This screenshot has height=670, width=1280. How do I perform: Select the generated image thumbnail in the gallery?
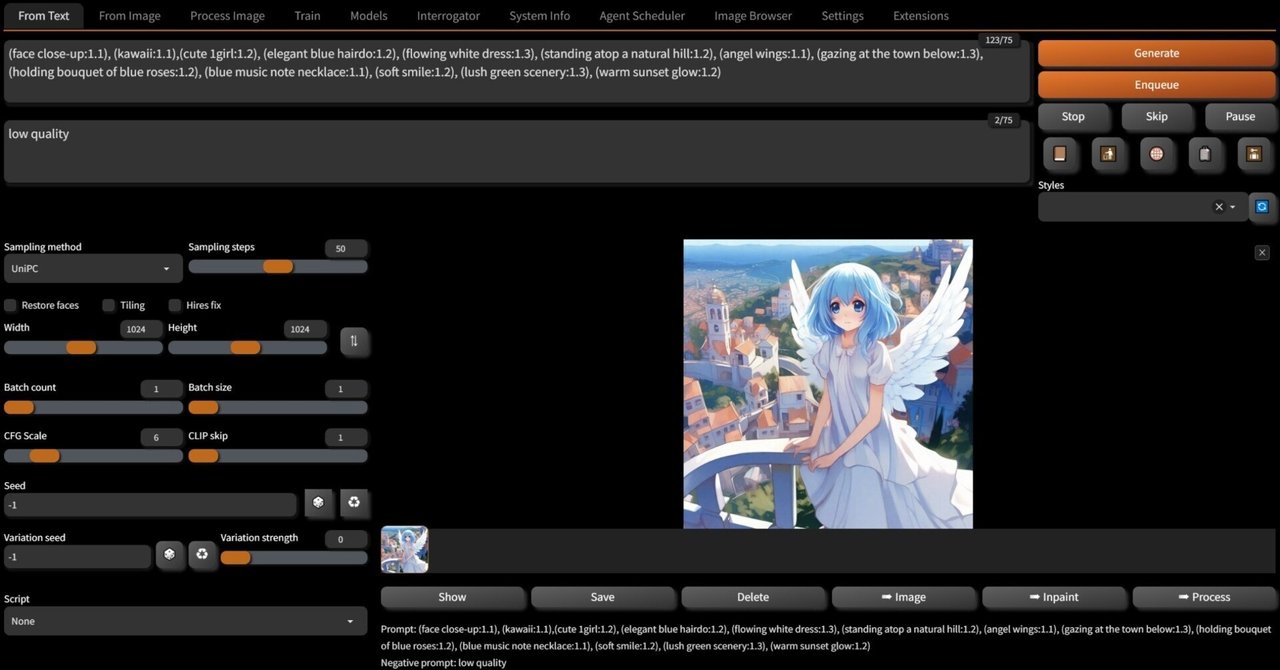[x=404, y=549]
